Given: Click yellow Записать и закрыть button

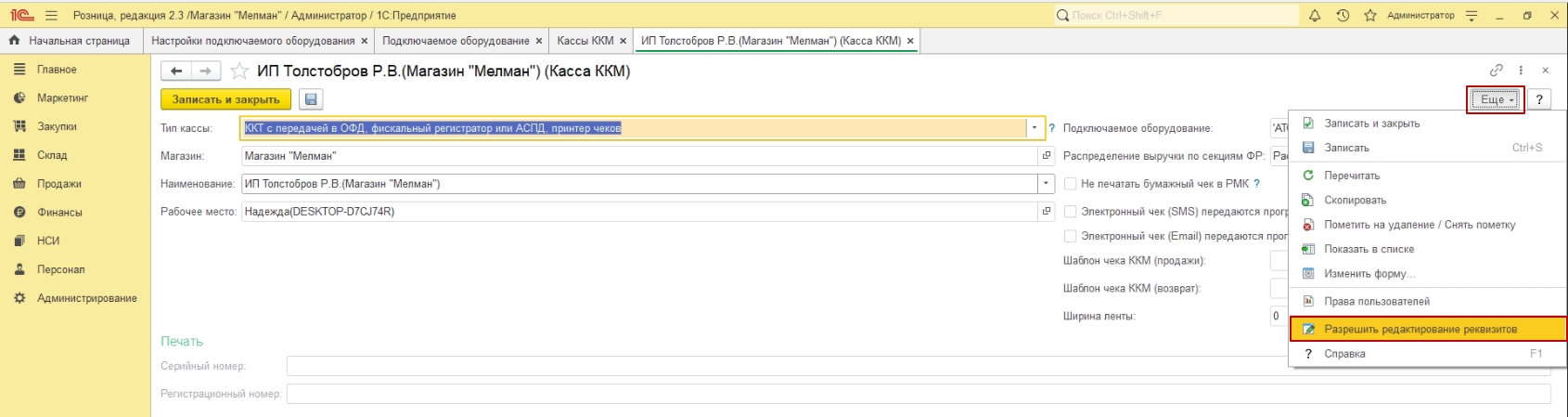Looking at the screenshot, I should (225, 99).
